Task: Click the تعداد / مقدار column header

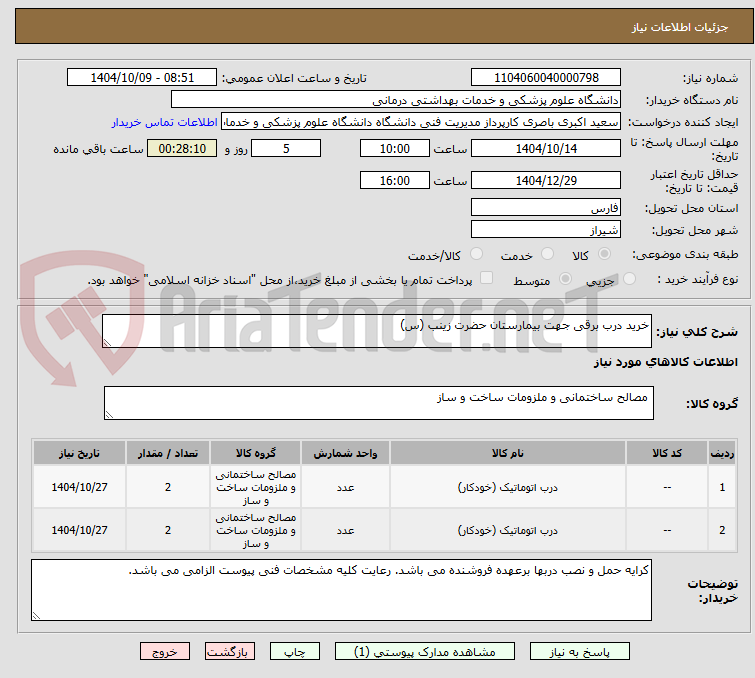Action: [x=168, y=453]
